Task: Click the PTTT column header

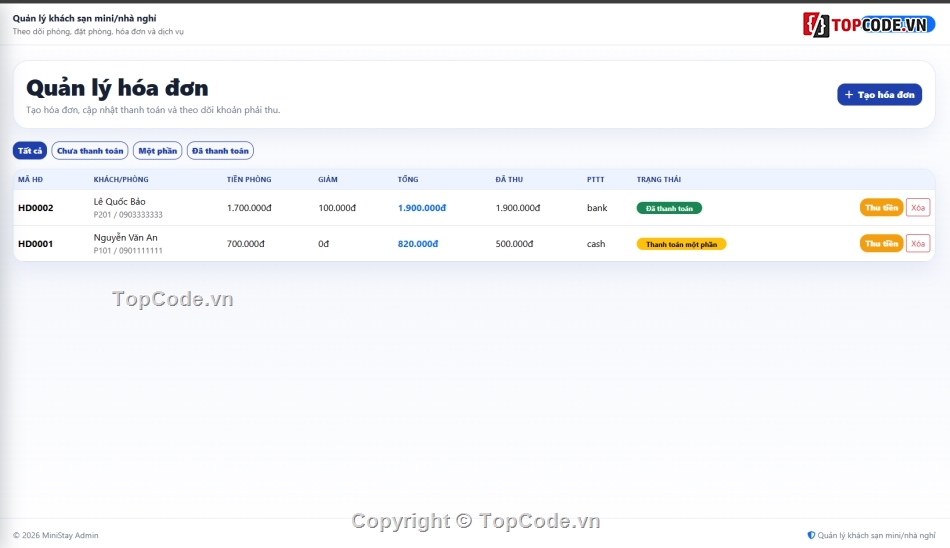Action: [x=596, y=179]
